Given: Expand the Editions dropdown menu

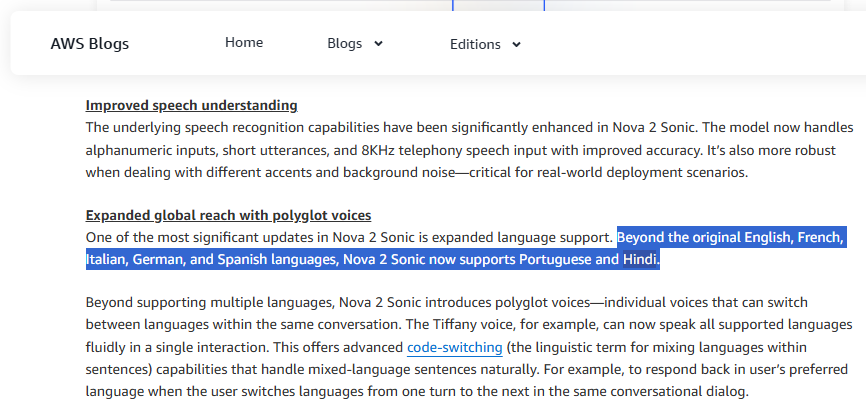Looking at the screenshot, I should pyautogui.click(x=485, y=44).
